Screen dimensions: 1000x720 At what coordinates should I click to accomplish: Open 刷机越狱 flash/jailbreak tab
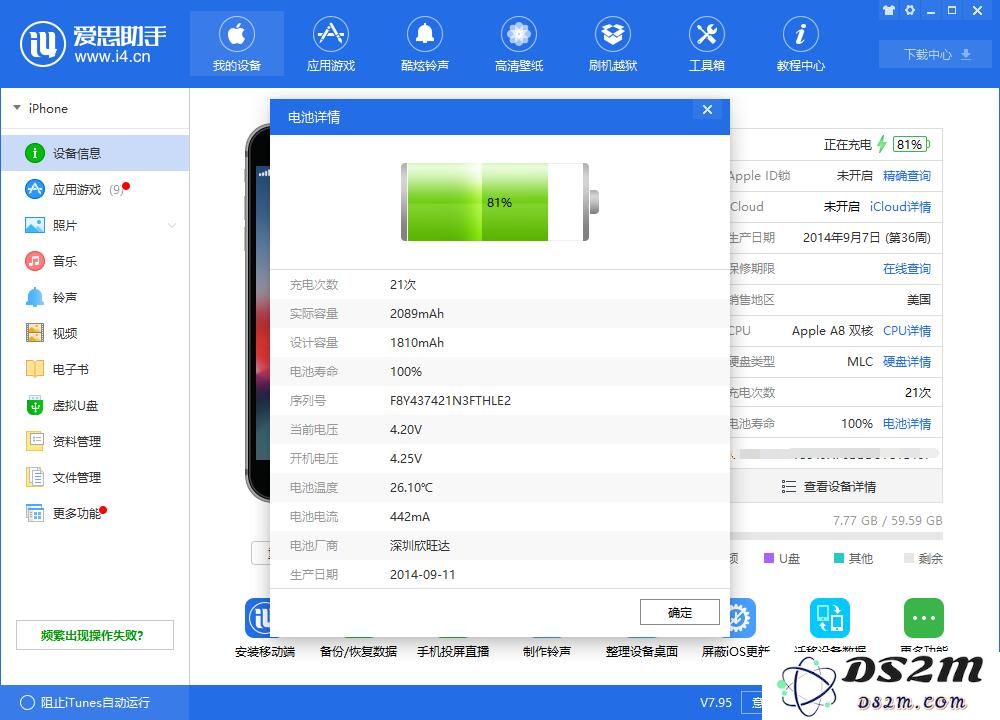click(613, 44)
